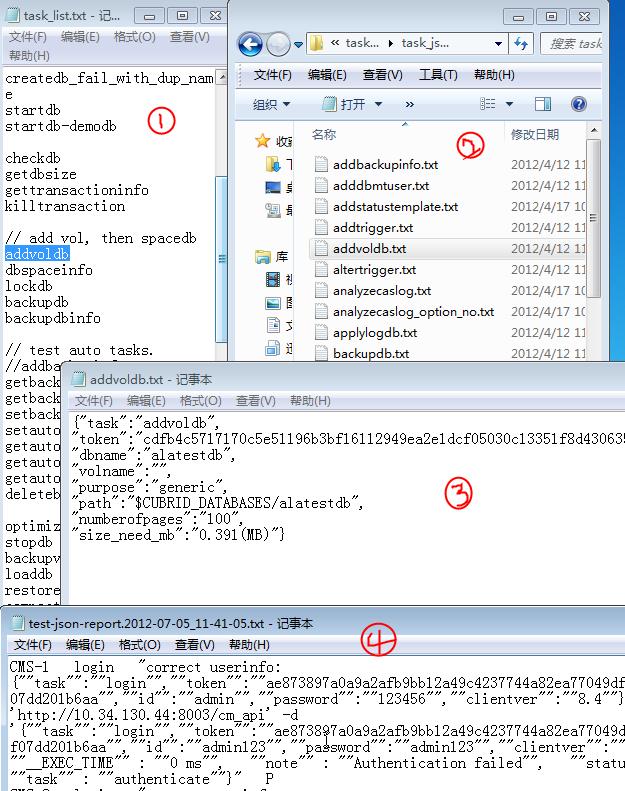Select the music library icon

tap(272, 348)
